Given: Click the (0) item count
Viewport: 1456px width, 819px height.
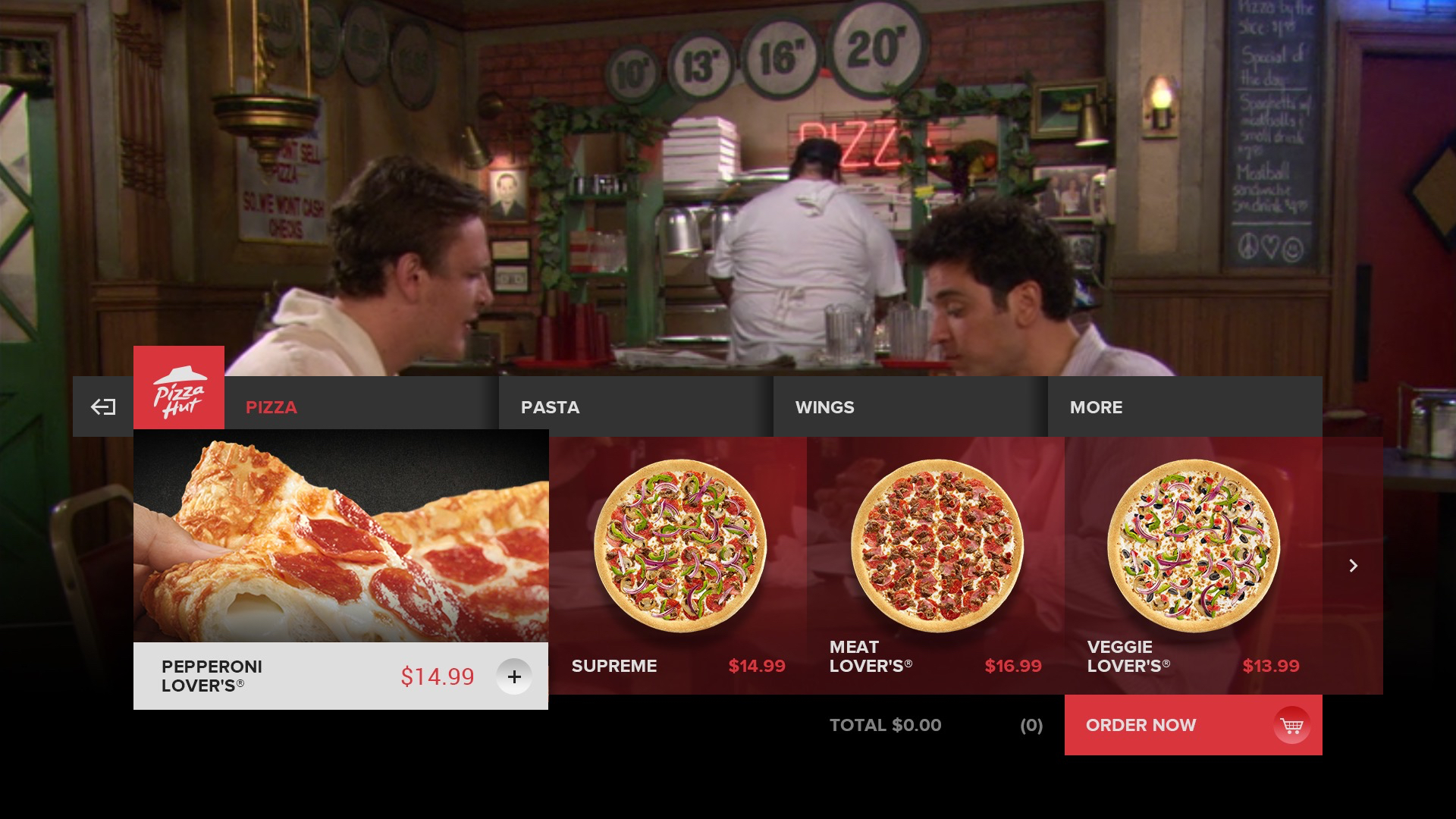Looking at the screenshot, I should pos(1031,726).
